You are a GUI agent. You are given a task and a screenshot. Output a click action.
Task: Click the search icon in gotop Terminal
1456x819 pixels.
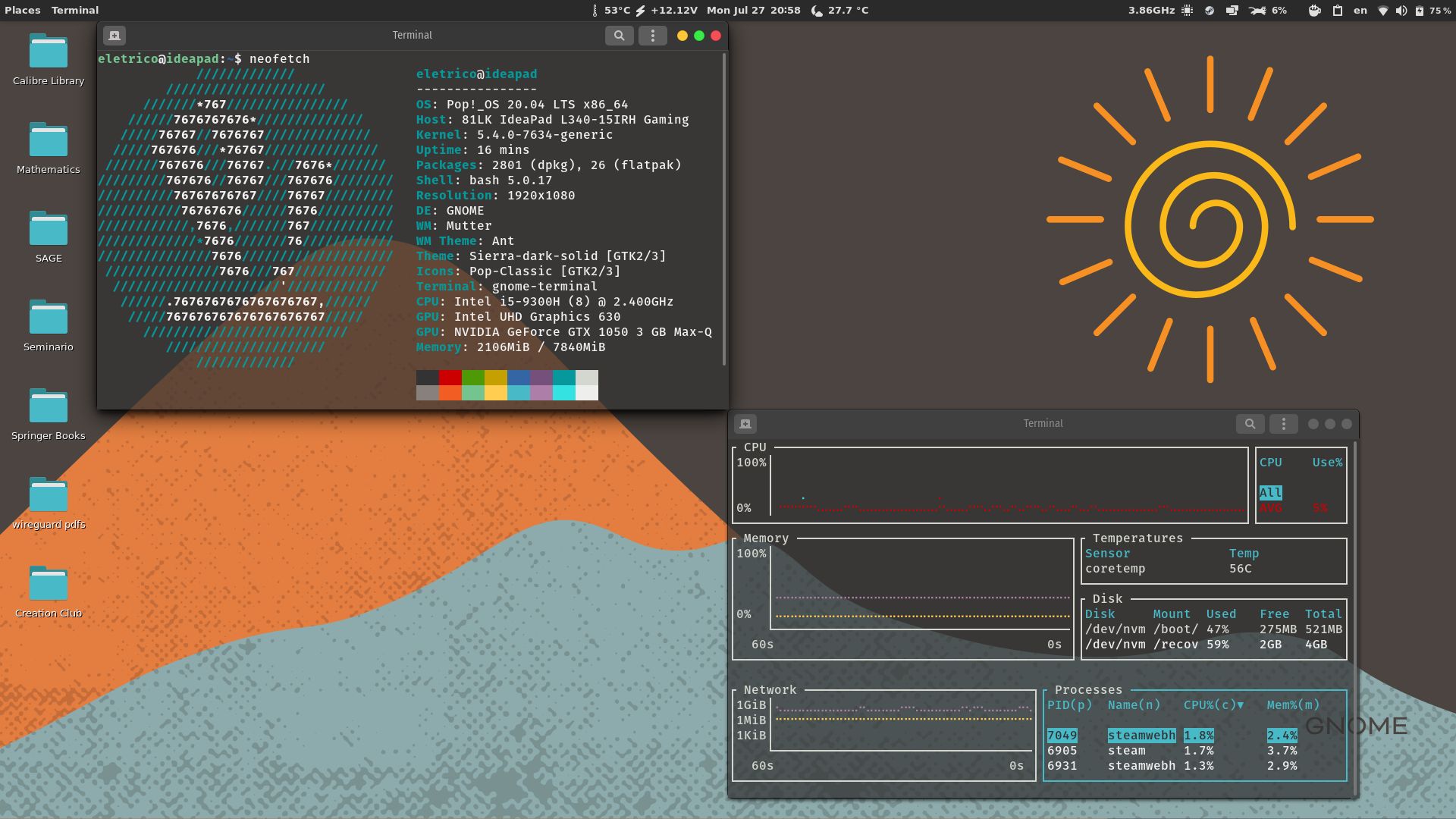coord(1250,424)
